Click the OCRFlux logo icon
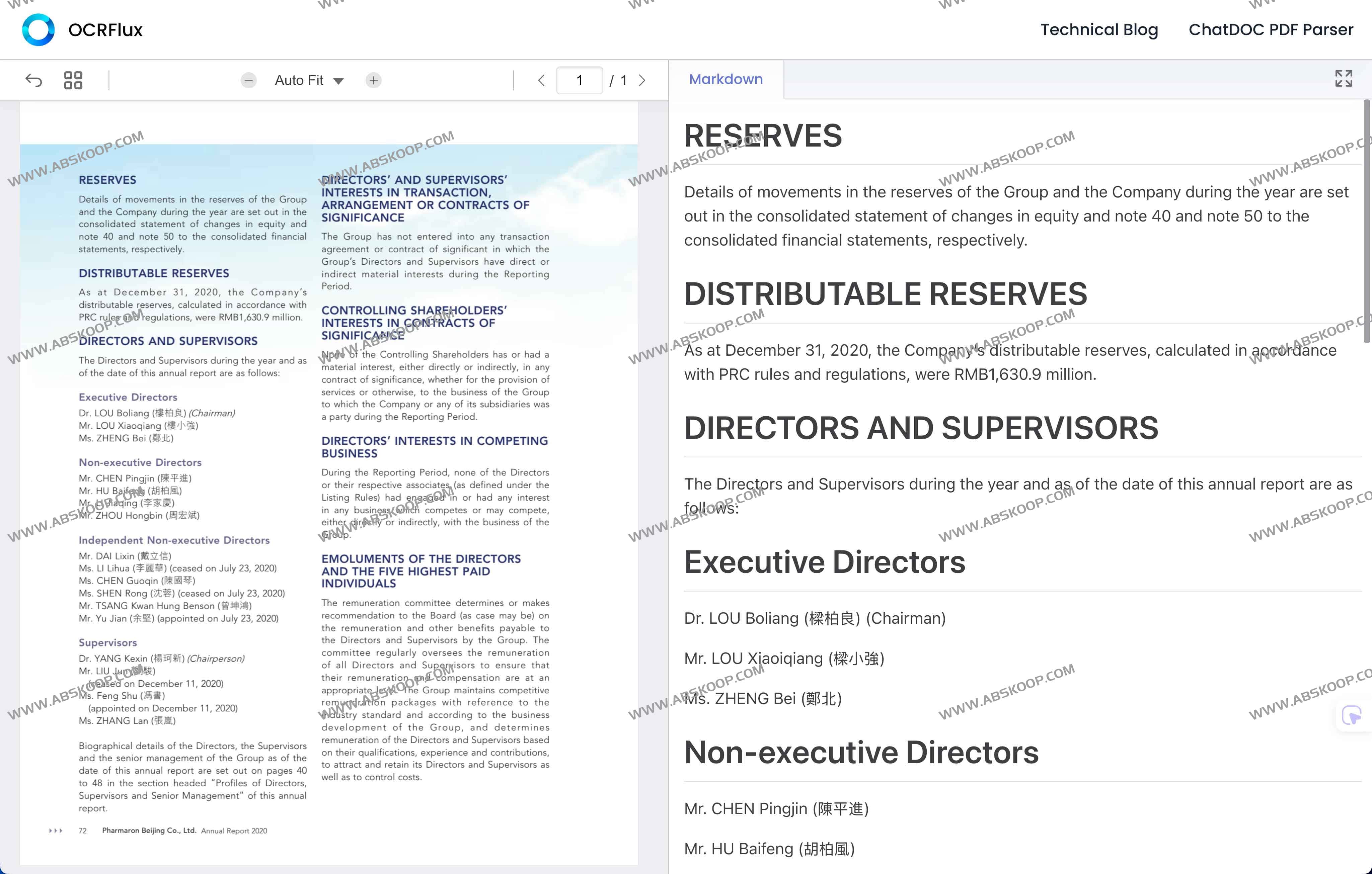The image size is (1372, 874). [x=38, y=29]
